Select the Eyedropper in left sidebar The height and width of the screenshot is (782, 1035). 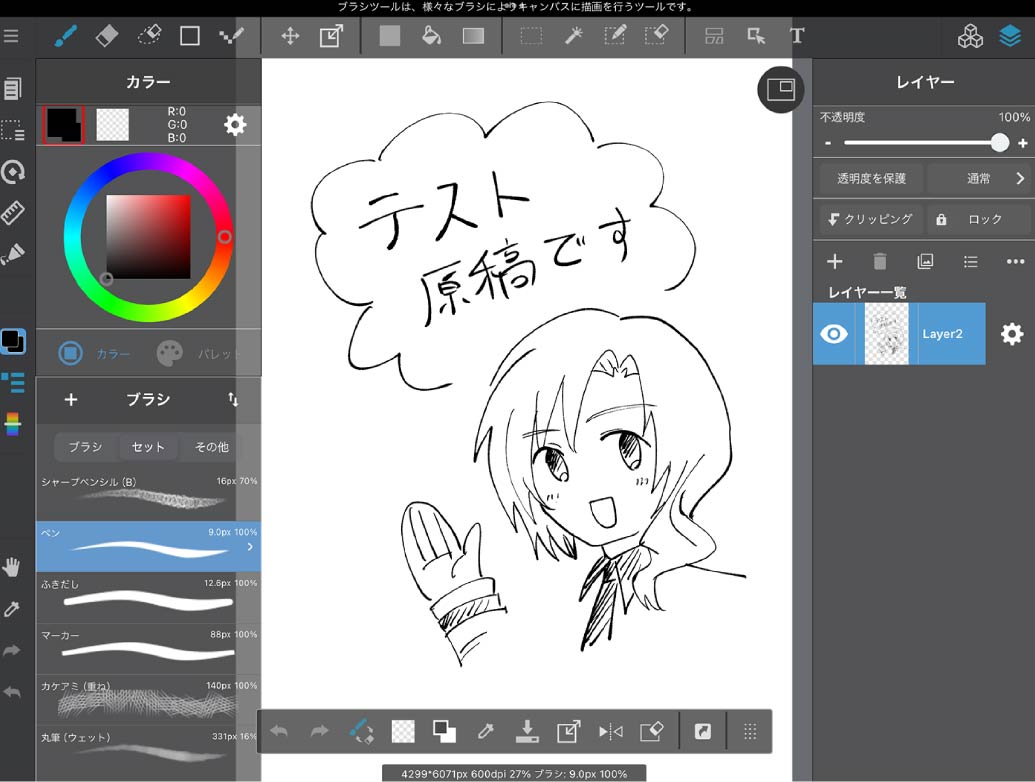coord(13,609)
